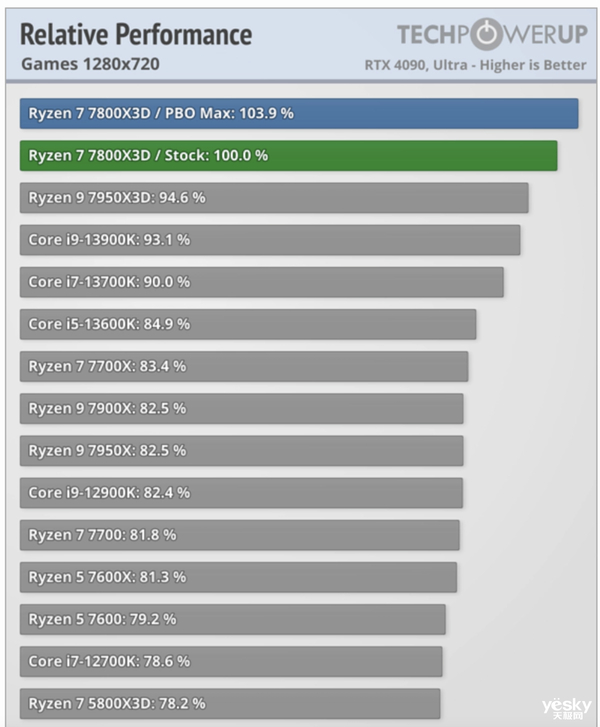Select the Core i7-12700K bar
Image resolution: width=600 pixels, height=727 pixels.
(x=231, y=661)
